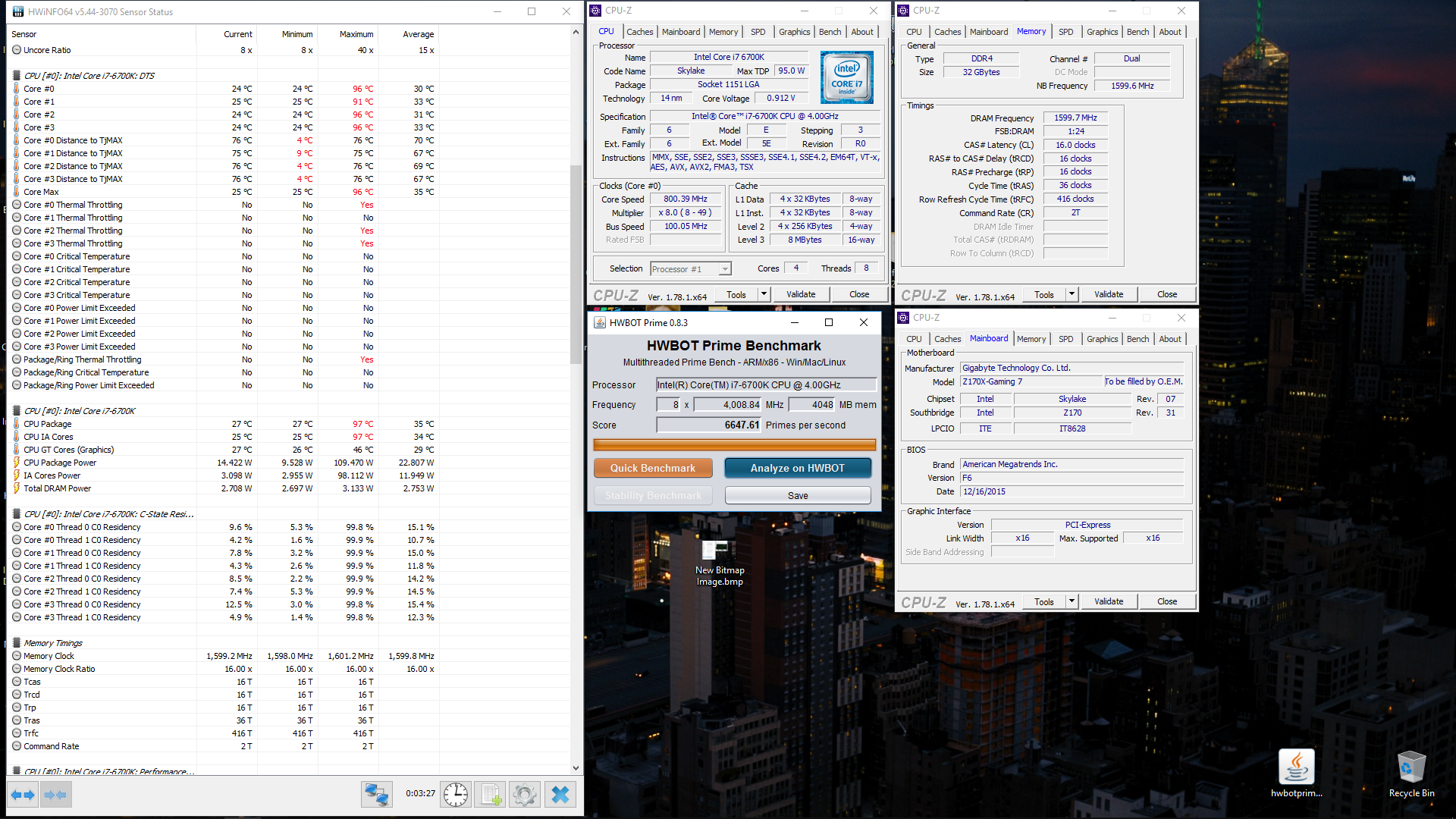Click Intel Core i7 logo in CPU-Z

click(847, 77)
